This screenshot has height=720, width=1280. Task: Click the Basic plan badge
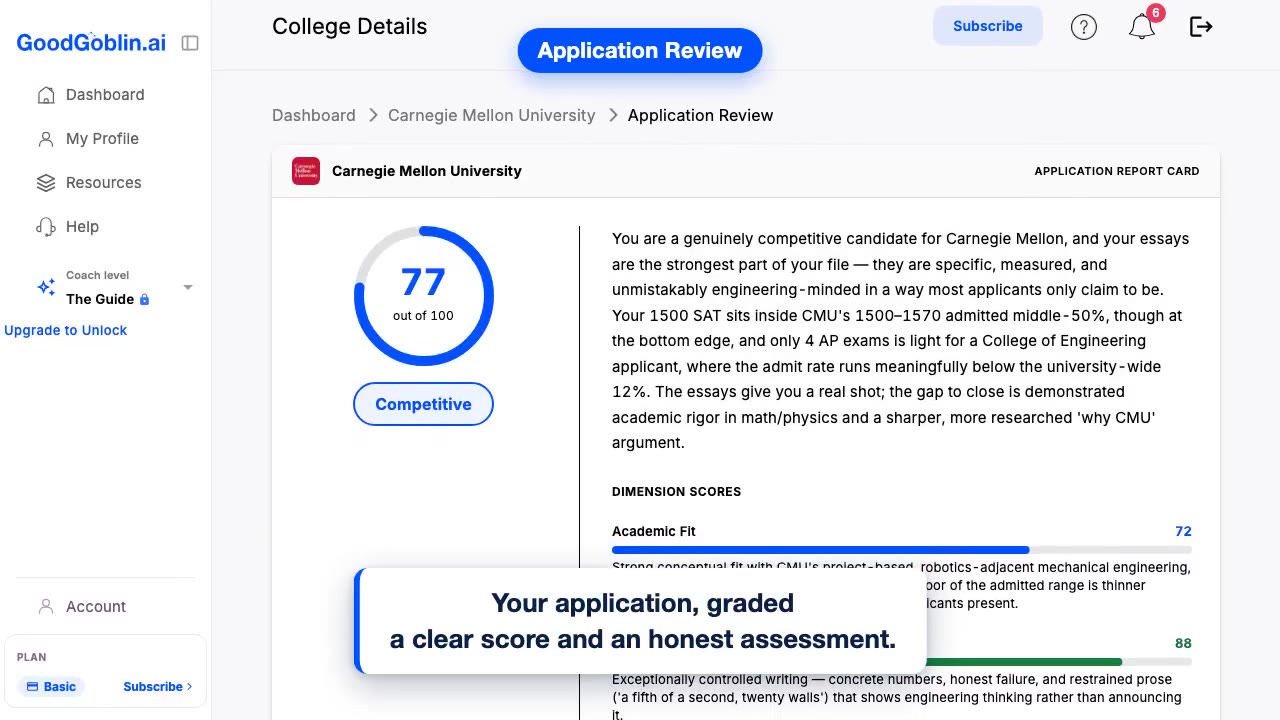(x=51, y=687)
